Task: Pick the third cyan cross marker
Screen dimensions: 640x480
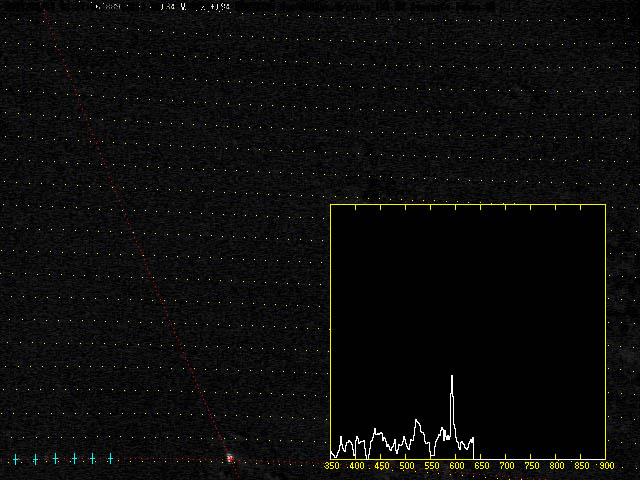Action: click(x=55, y=459)
